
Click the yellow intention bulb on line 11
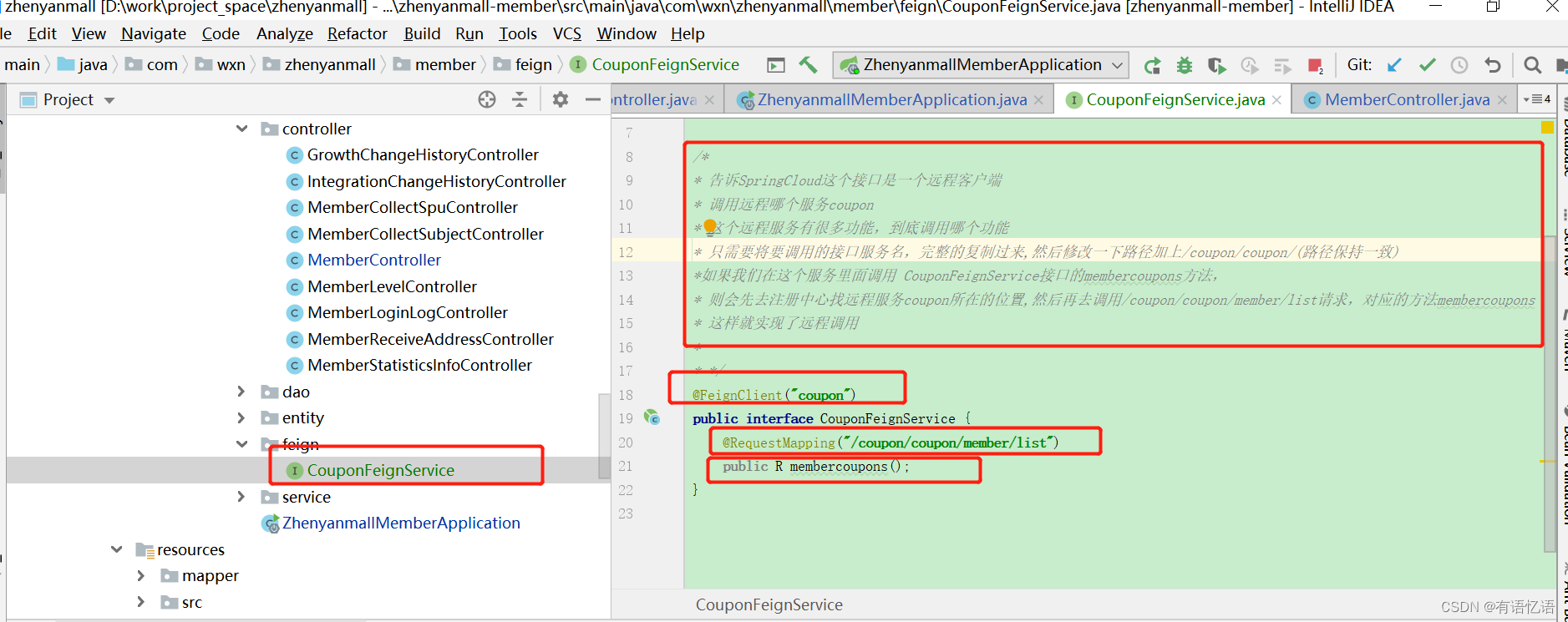coord(710,226)
